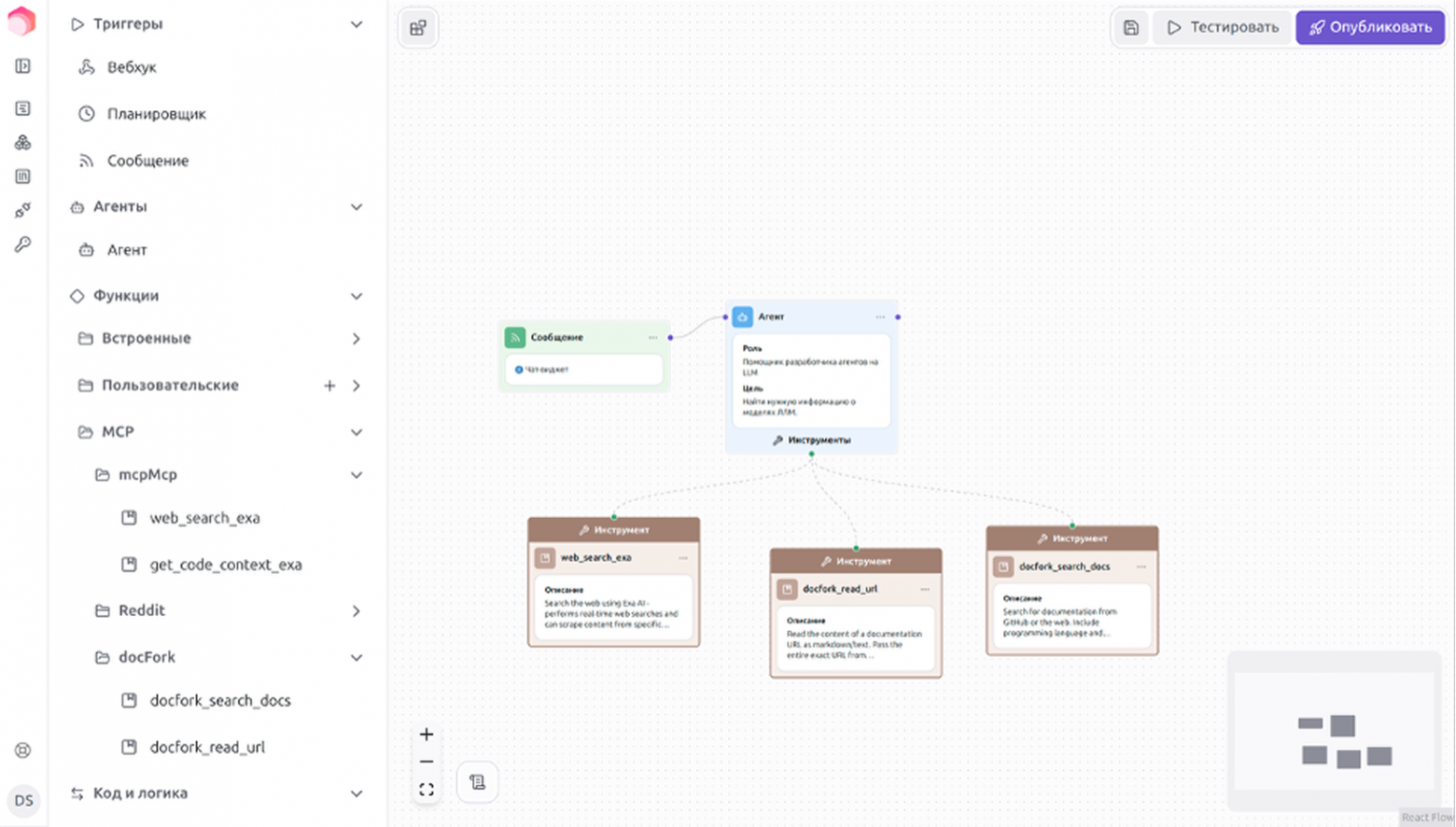Image resolution: width=1456 pixels, height=827 pixels.
Task: Zoom in on the canvas
Action: [427, 735]
